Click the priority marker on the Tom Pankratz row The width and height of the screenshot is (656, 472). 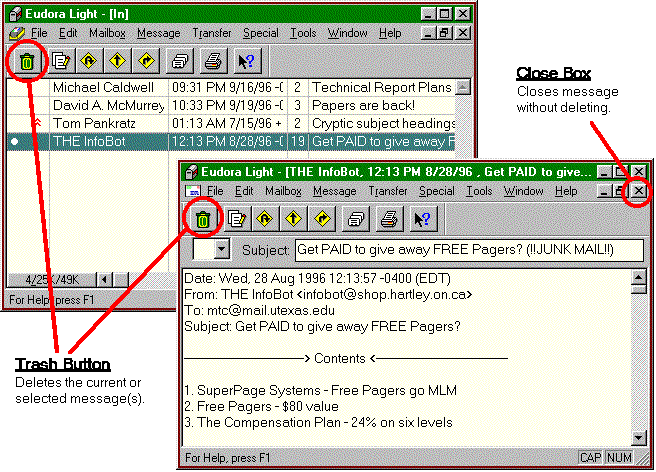pos(38,122)
